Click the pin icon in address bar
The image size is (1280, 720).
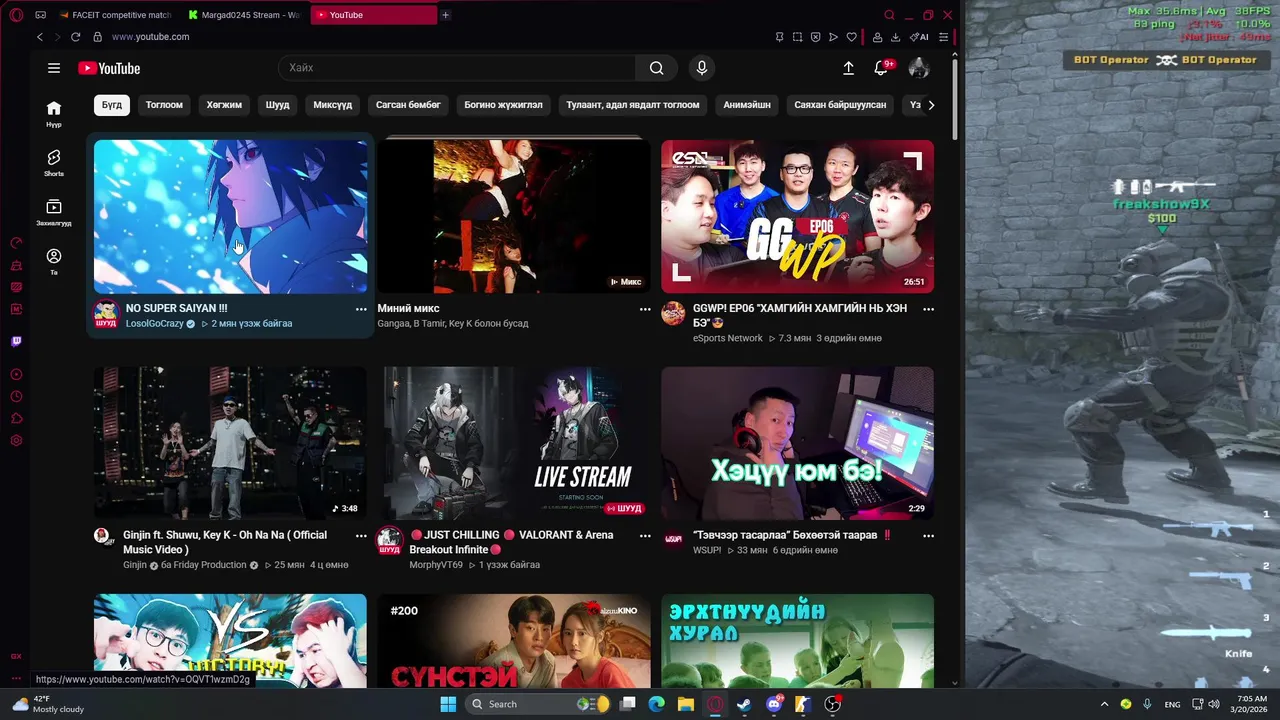point(779,37)
